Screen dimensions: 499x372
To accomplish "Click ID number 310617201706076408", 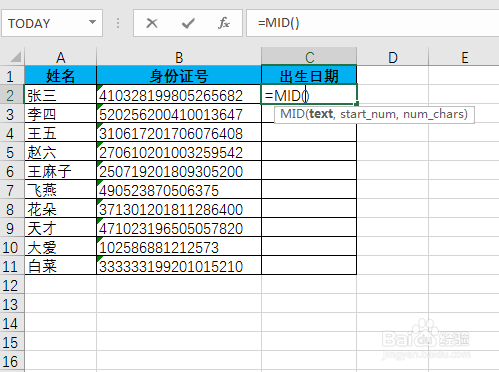I will (x=179, y=133).
